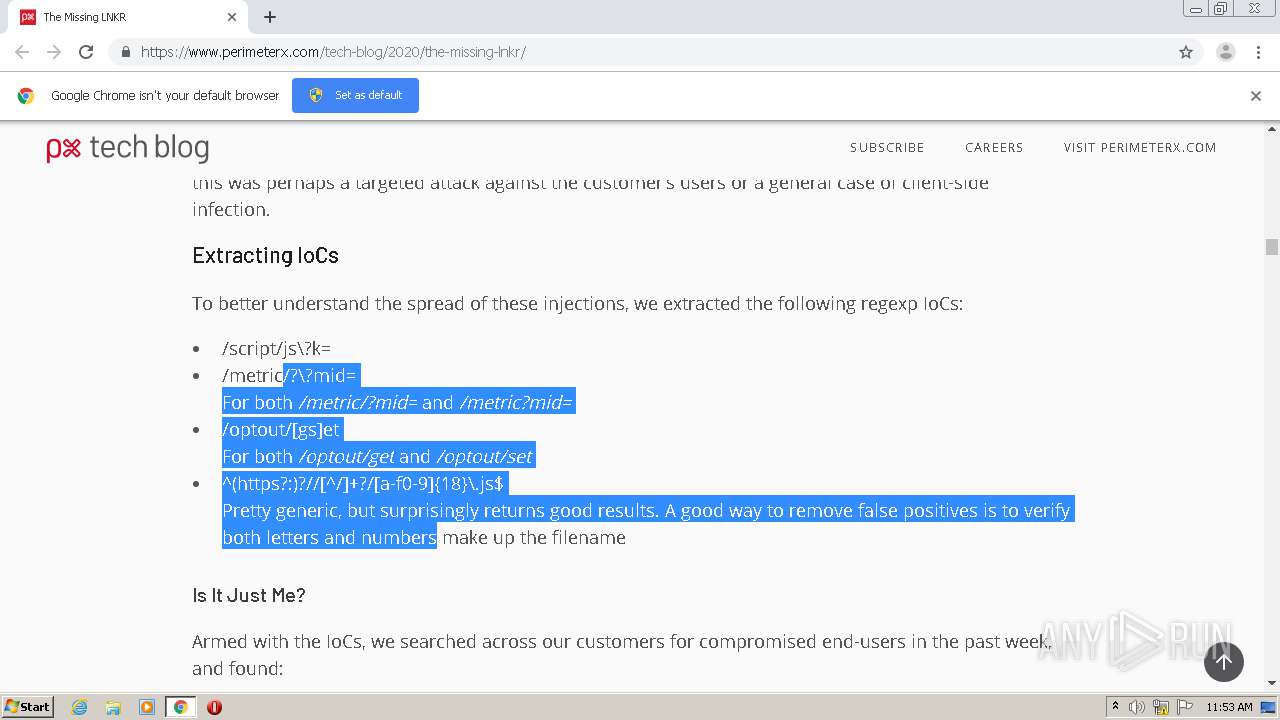Image resolution: width=1280 pixels, height=720 pixels.
Task: Click the Is It Just Me? heading
Action: [x=249, y=595]
